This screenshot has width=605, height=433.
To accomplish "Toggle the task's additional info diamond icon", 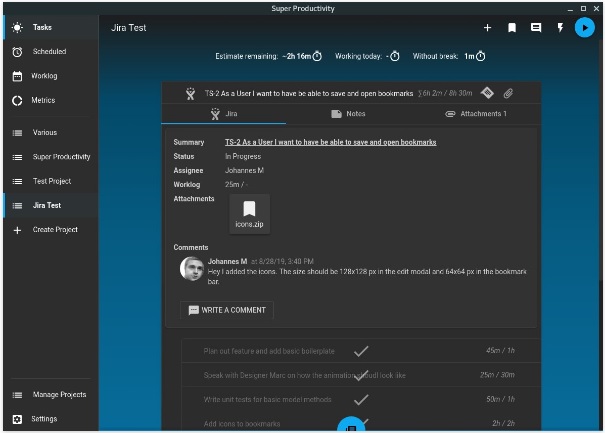I will 487,93.
